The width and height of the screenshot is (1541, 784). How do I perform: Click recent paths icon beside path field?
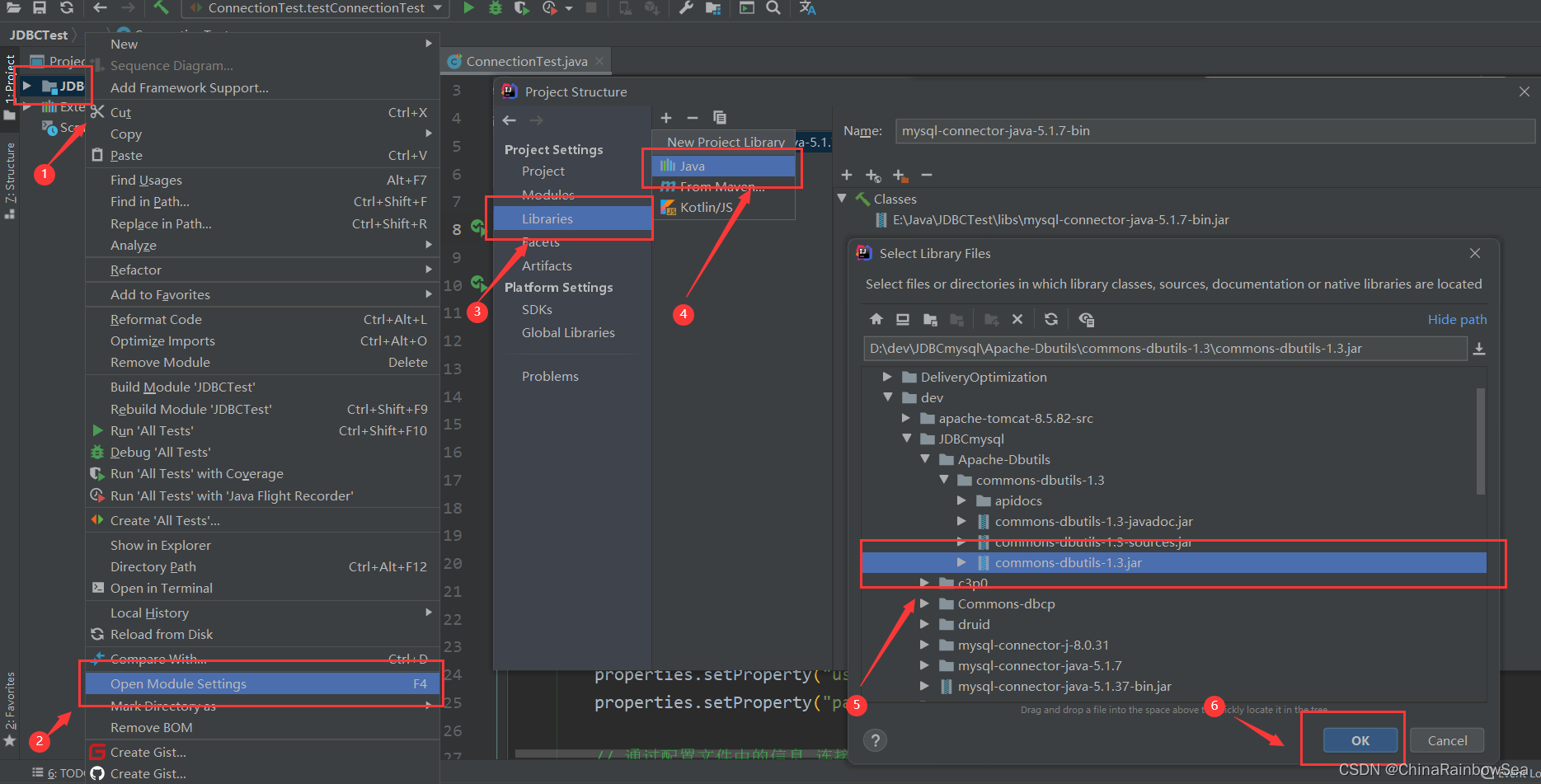point(1479,349)
